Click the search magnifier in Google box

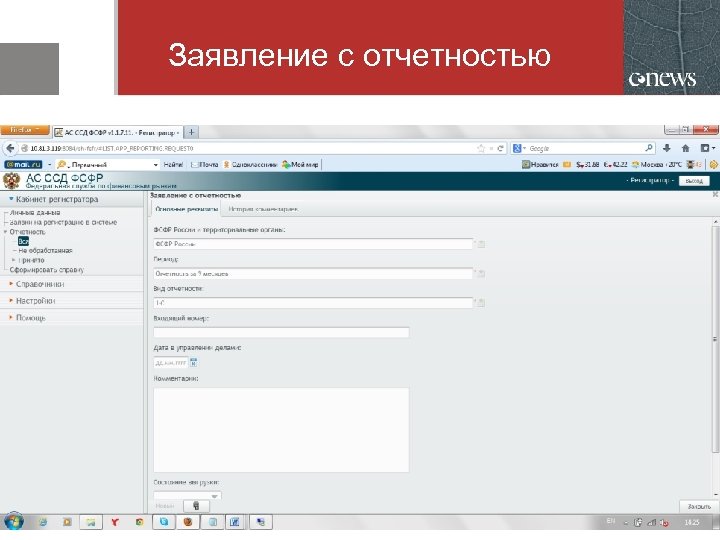(649, 148)
